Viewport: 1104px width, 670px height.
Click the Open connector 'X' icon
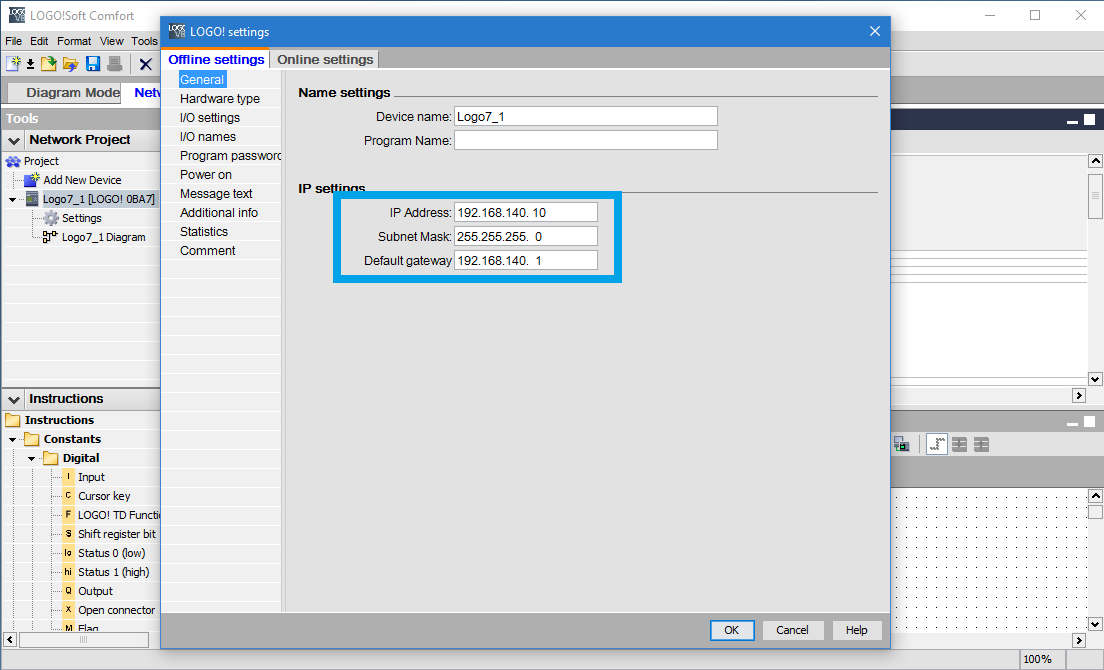(x=68, y=610)
